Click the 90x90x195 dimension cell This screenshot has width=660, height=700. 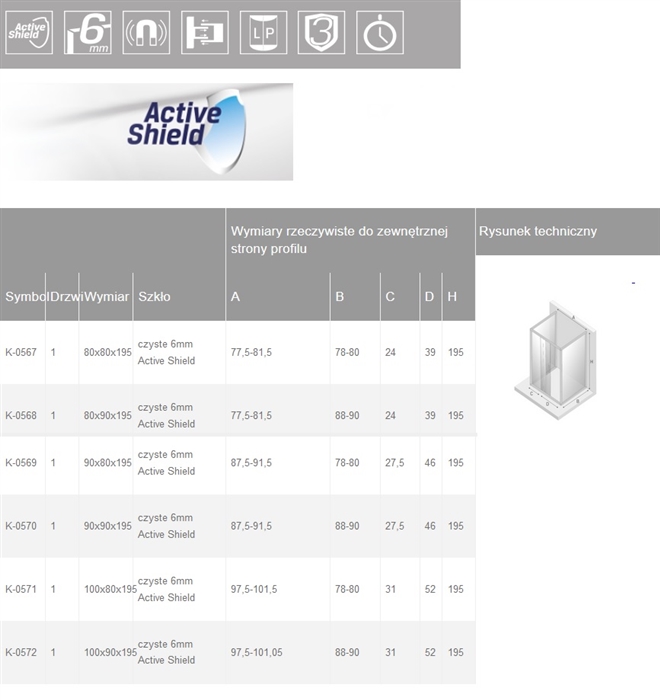coord(108,526)
